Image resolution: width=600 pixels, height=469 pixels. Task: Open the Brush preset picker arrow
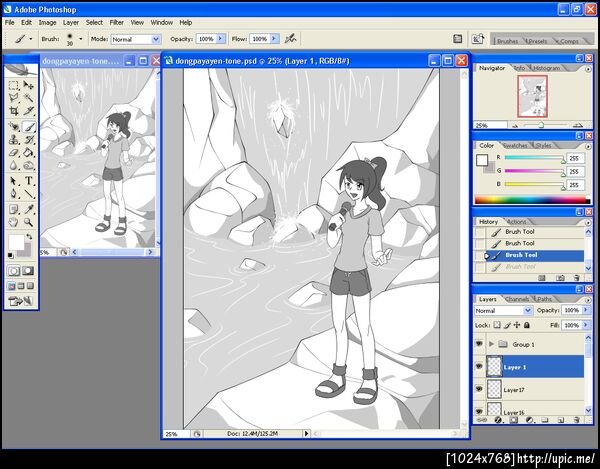(x=80, y=39)
